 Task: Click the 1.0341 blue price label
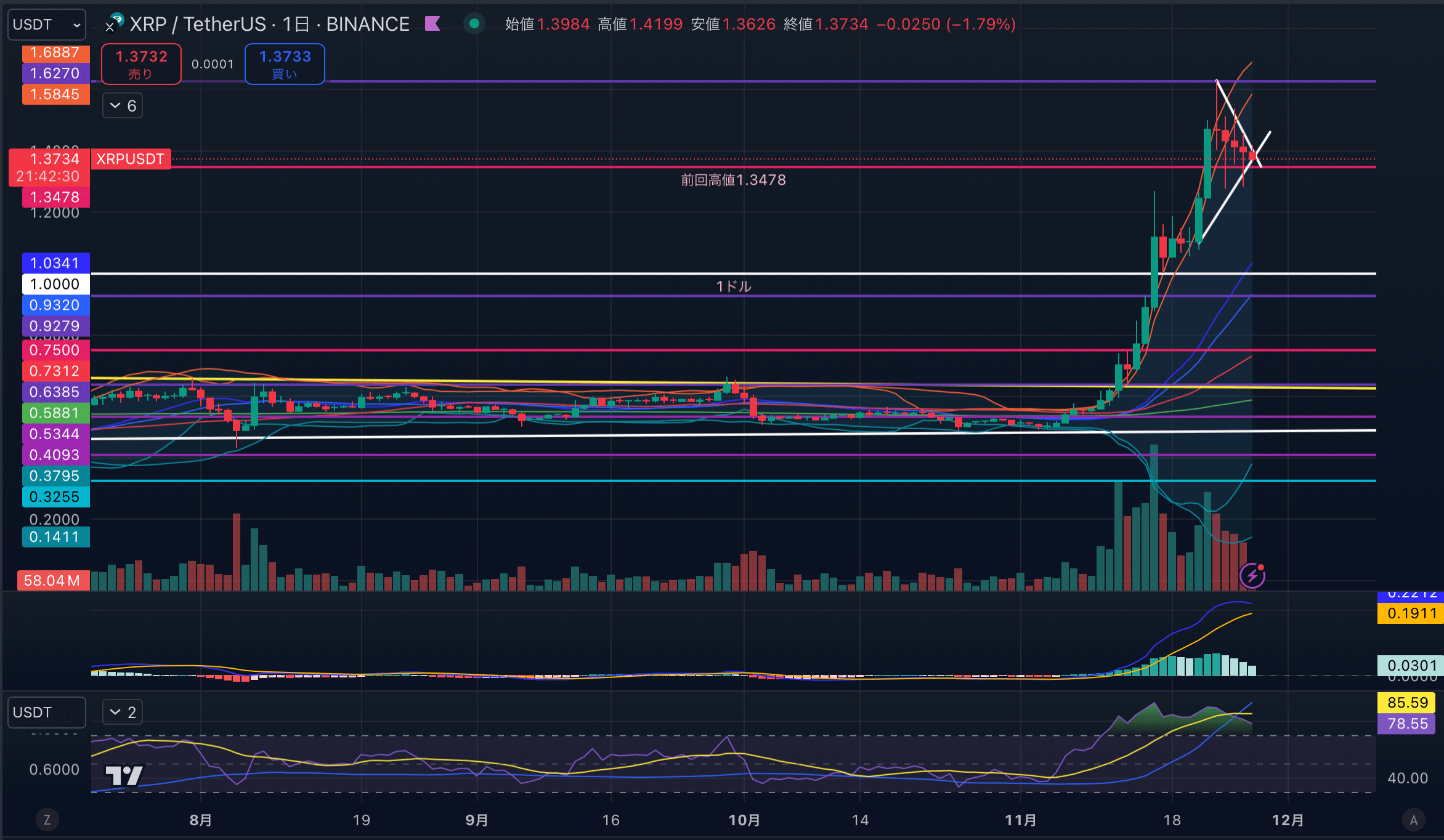click(x=56, y=263)
